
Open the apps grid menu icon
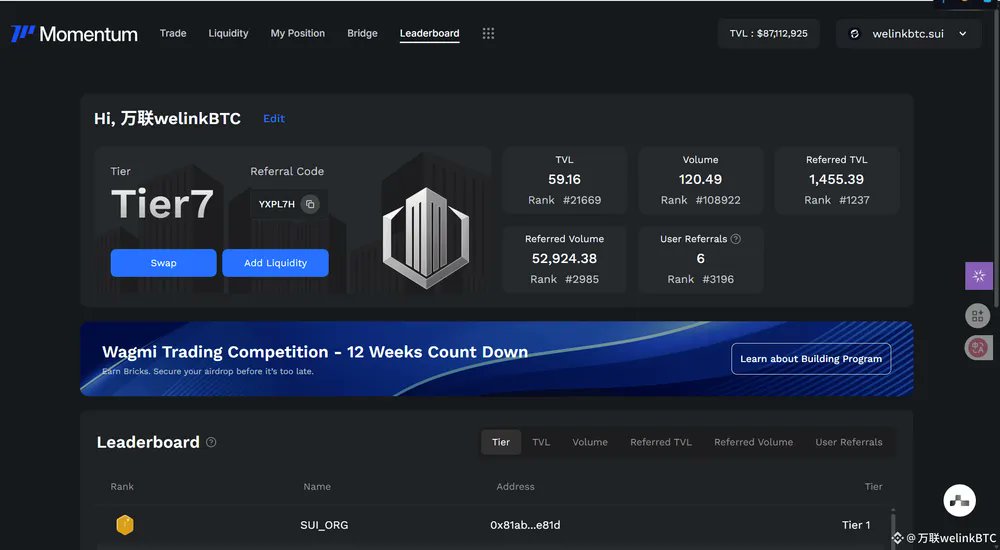click(488, 33)
